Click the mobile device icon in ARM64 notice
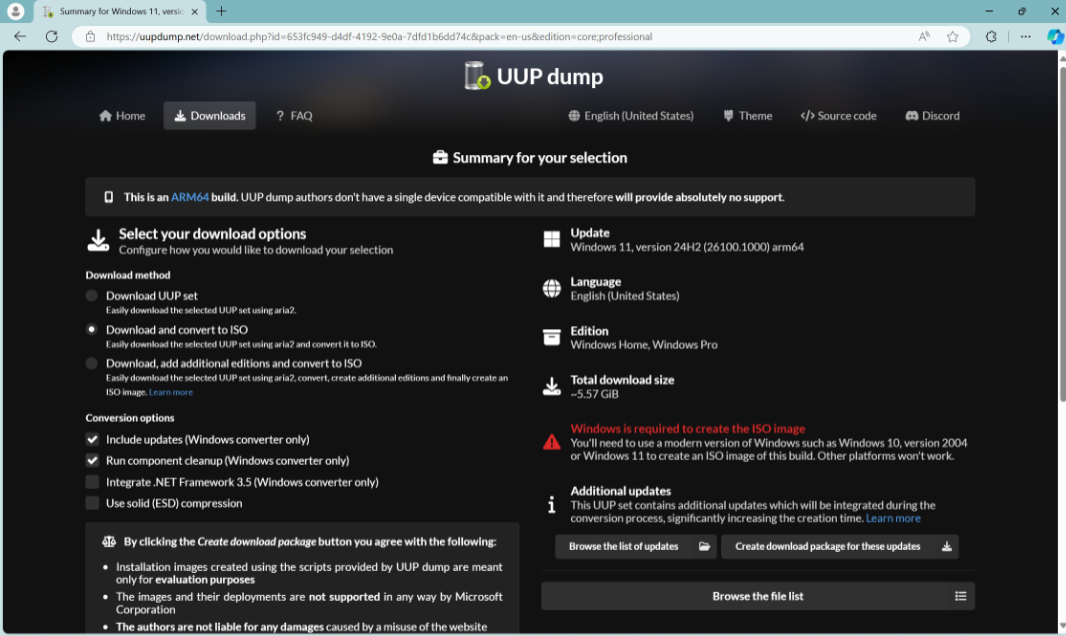The height and width of the screenshot is (636, 1066). (x=108, y=197)
